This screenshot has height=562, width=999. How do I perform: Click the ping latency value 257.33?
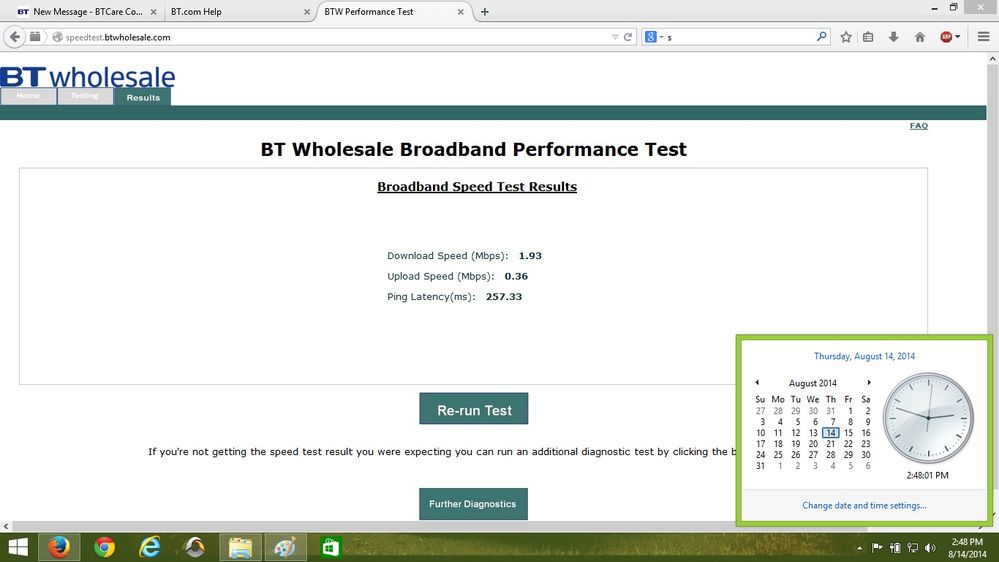[x=504, y=296]
